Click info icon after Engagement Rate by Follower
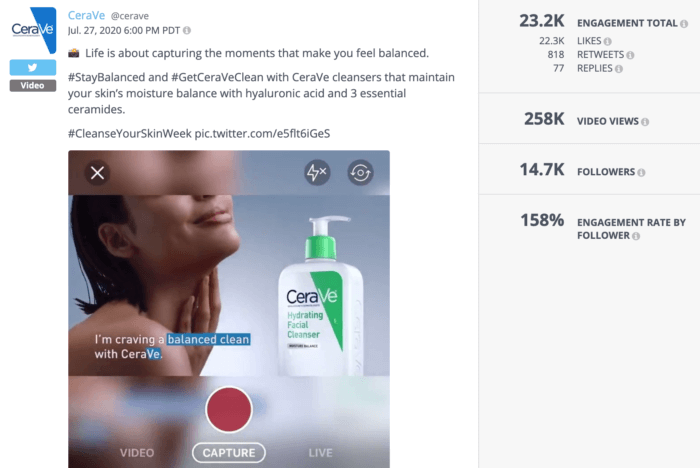 (x=636, y=236)
